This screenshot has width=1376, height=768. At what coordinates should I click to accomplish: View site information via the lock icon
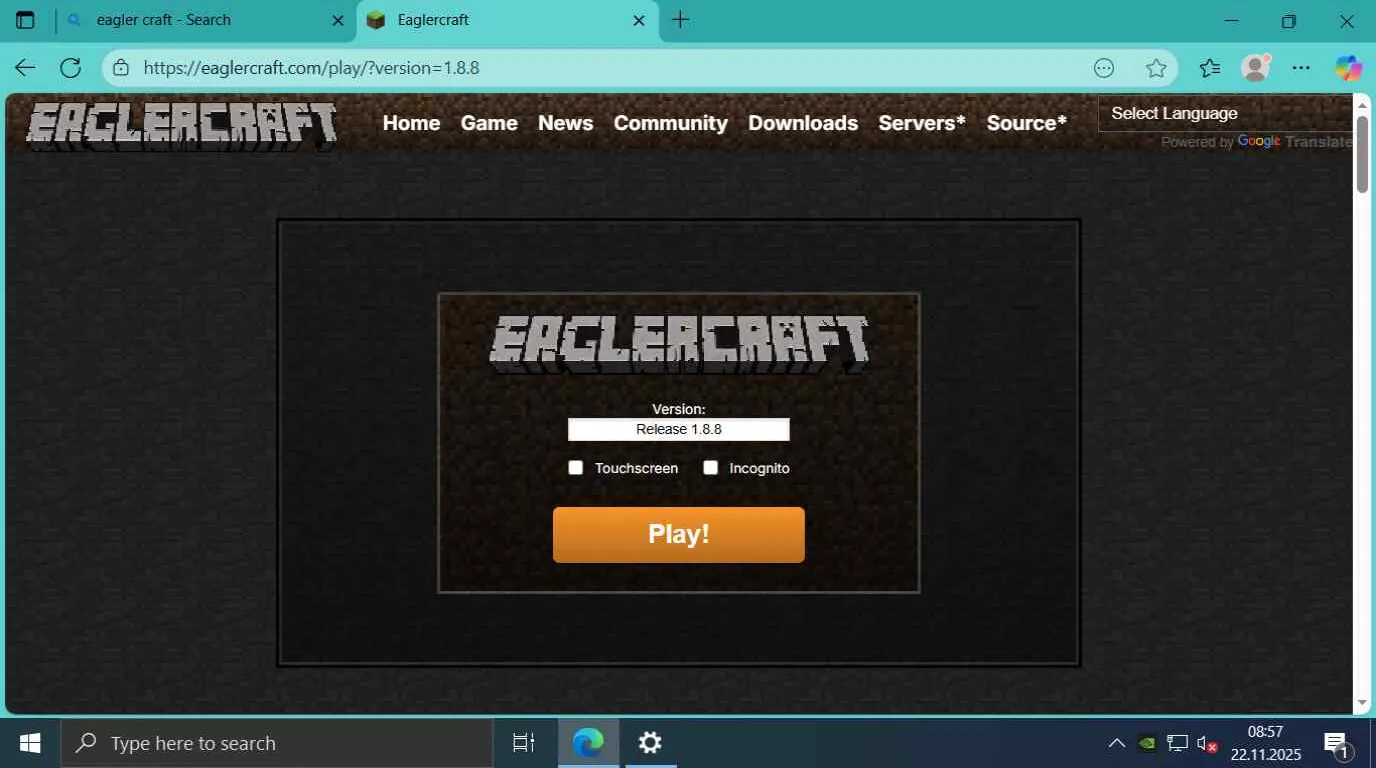point(121,68)
